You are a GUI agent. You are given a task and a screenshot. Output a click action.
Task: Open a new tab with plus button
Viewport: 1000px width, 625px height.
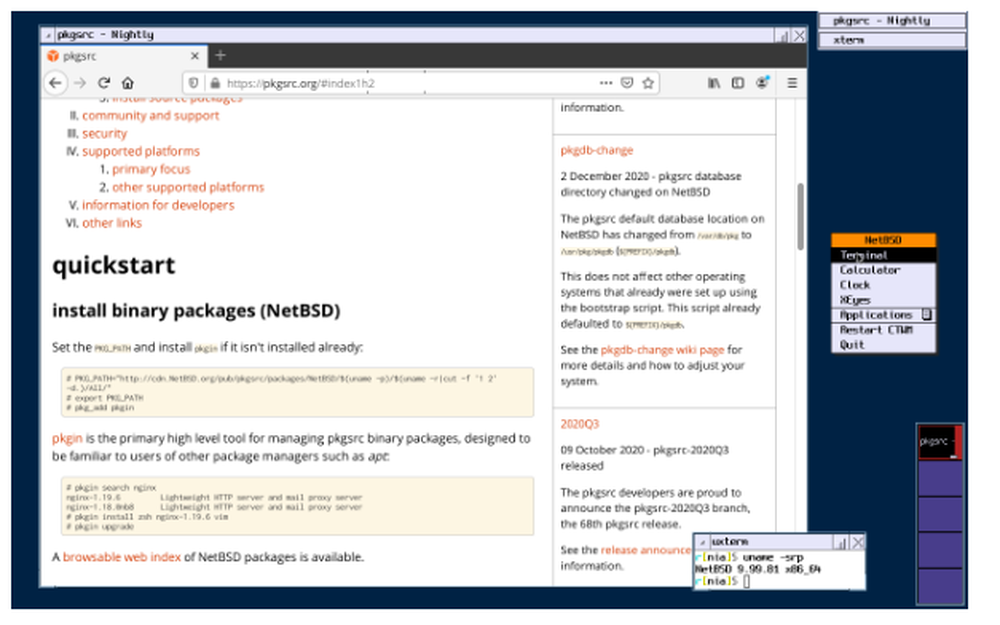click(x=220, y=56)
